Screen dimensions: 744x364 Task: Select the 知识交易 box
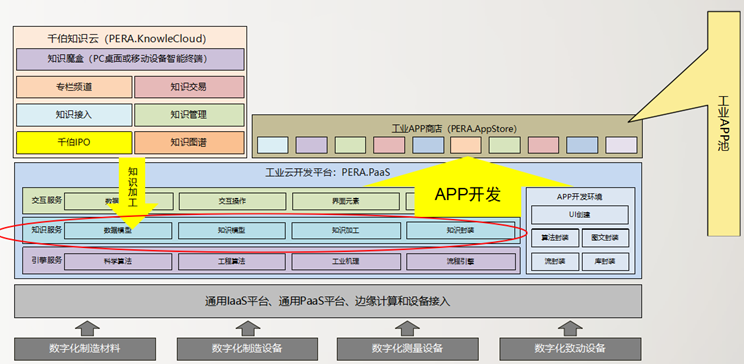coord(189,87)
